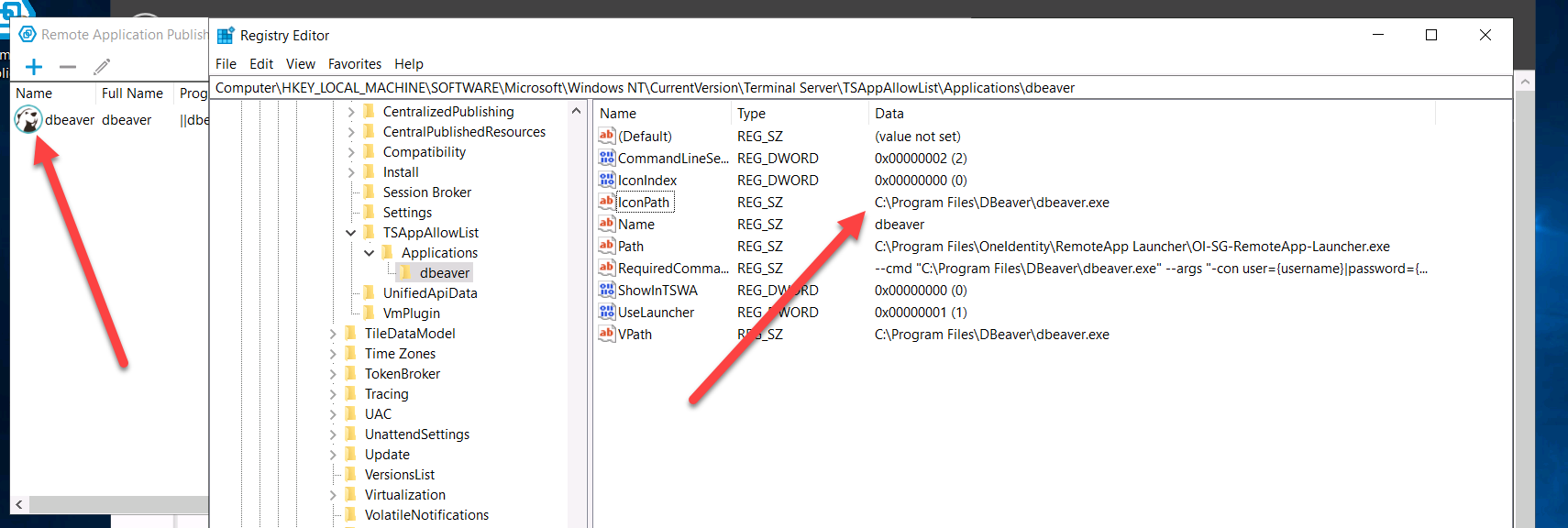
Task: Click the publisher list scroll-left arrow
Action: point(18,504)
